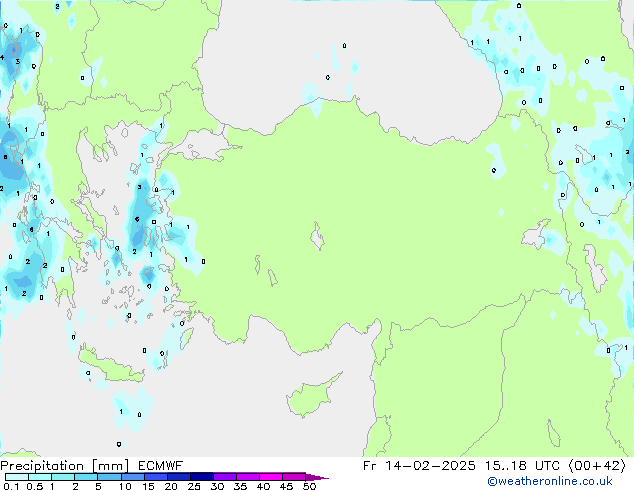Click the 20–25 mm dark blue swatch
634x490 pixels.
point(178,477)
